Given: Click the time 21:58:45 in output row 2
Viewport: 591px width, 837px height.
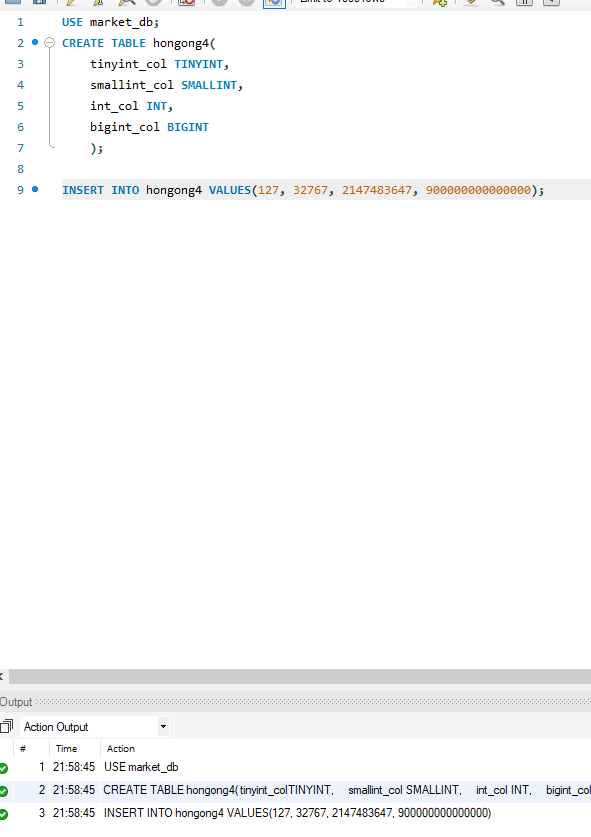Looking at the screenshot, I should click(x=74, y=790).
